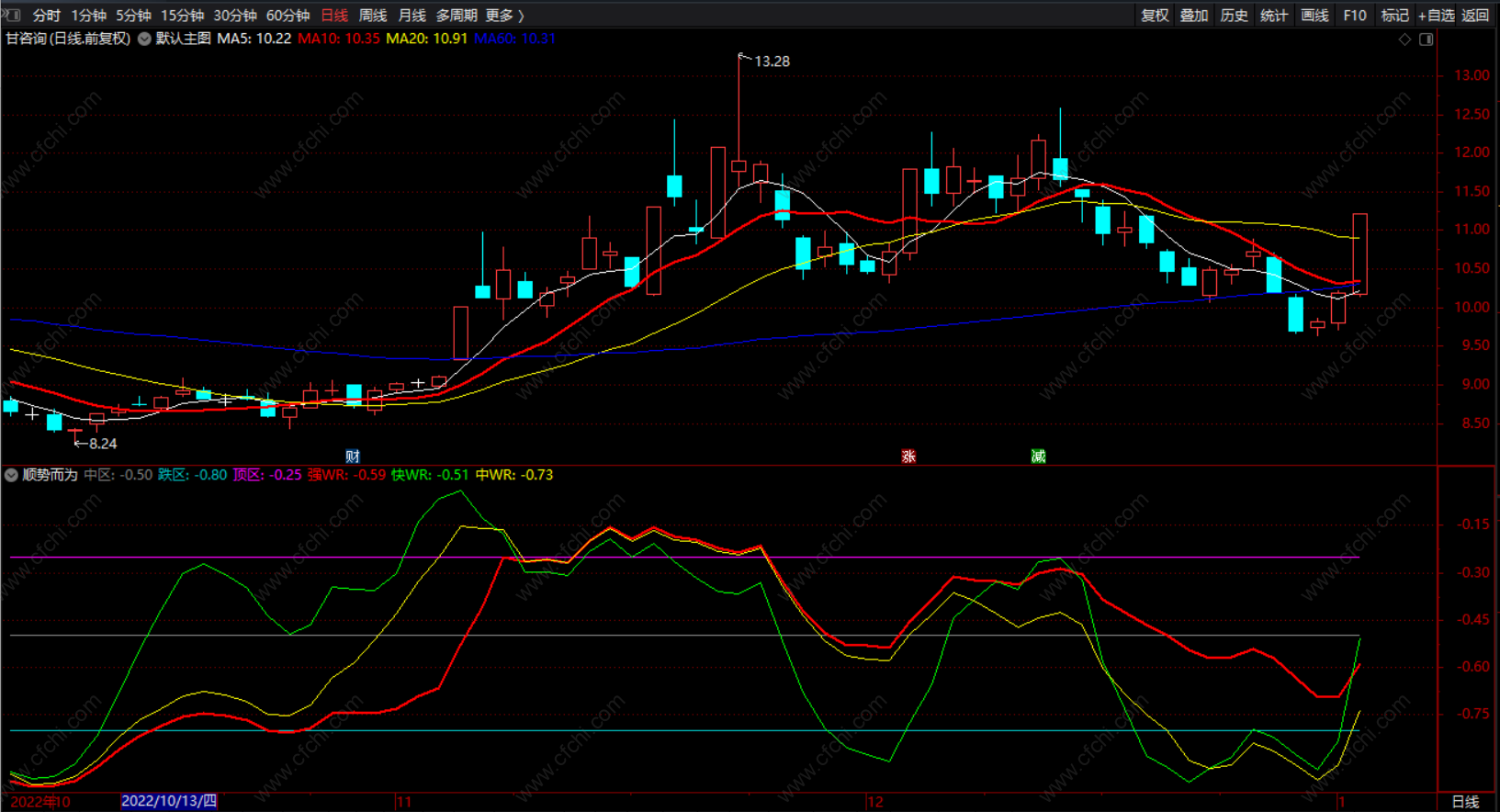
Task: Expand the 更多 periods menu
Action: pyautogui.click(x=504, y=16)
